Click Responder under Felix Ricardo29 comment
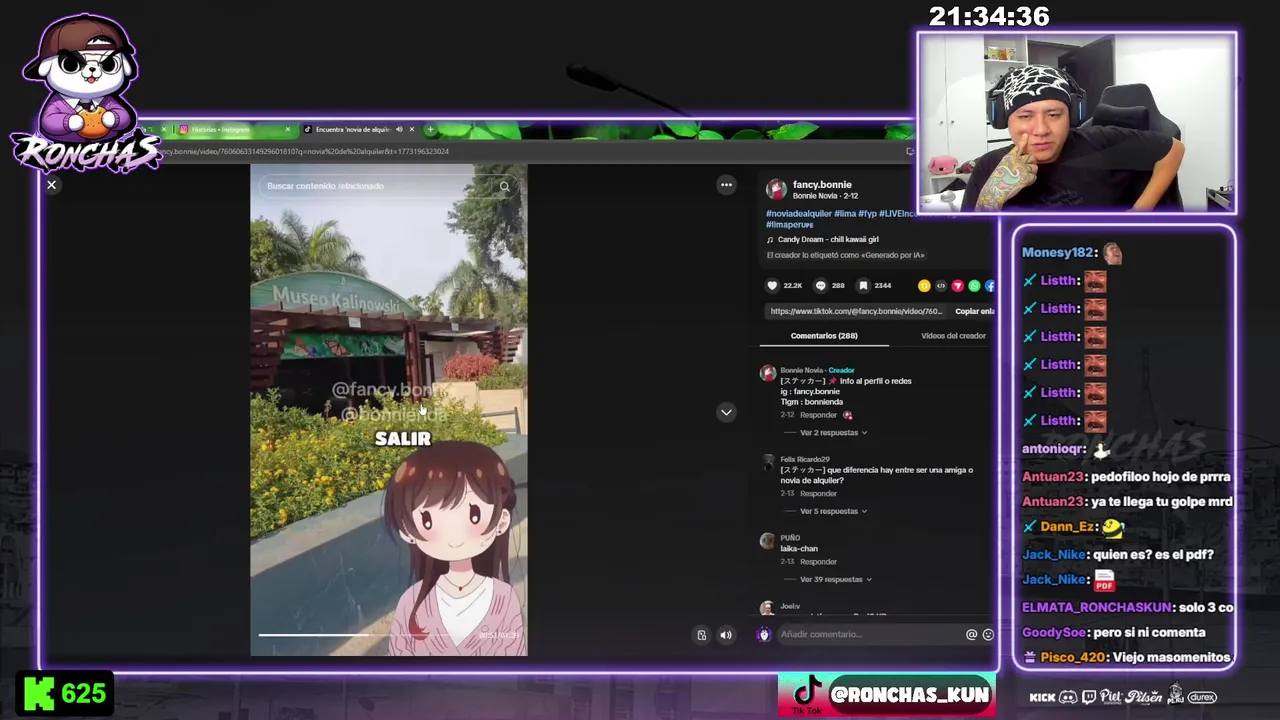Image resolution: width=1280 pixels, height=720 pixels. pyautogui.click(x=818, y=493)
